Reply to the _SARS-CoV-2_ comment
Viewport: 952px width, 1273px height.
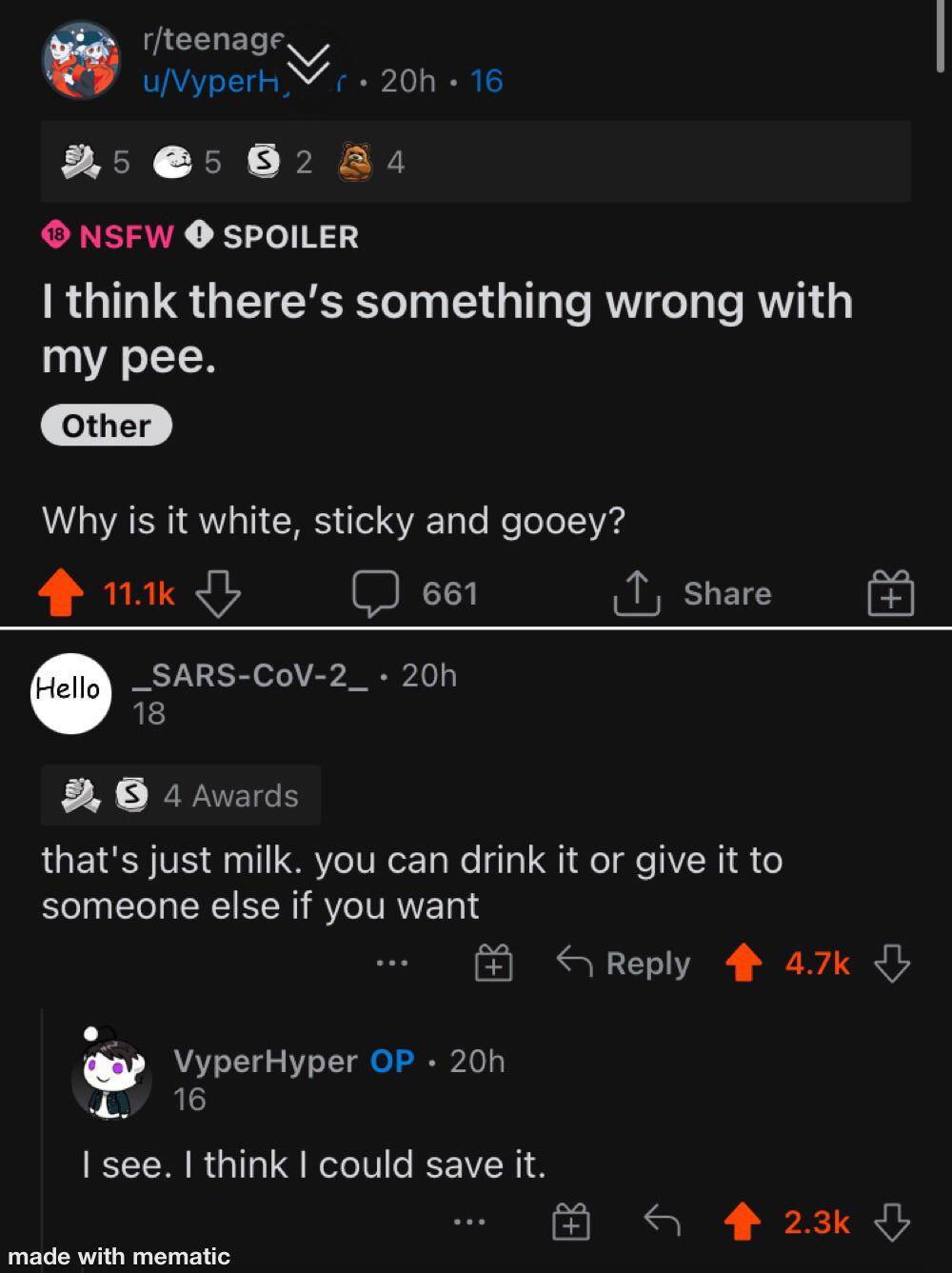624,964
